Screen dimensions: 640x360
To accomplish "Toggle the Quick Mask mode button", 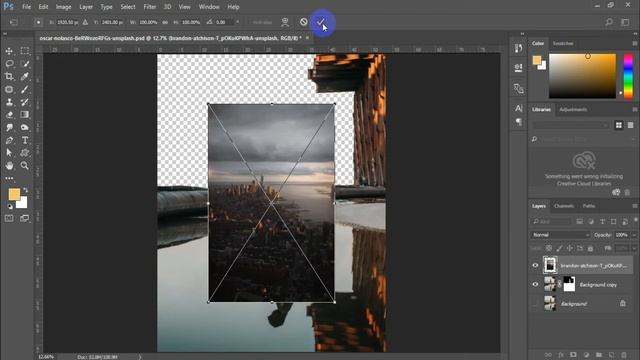I will (9, 218).
